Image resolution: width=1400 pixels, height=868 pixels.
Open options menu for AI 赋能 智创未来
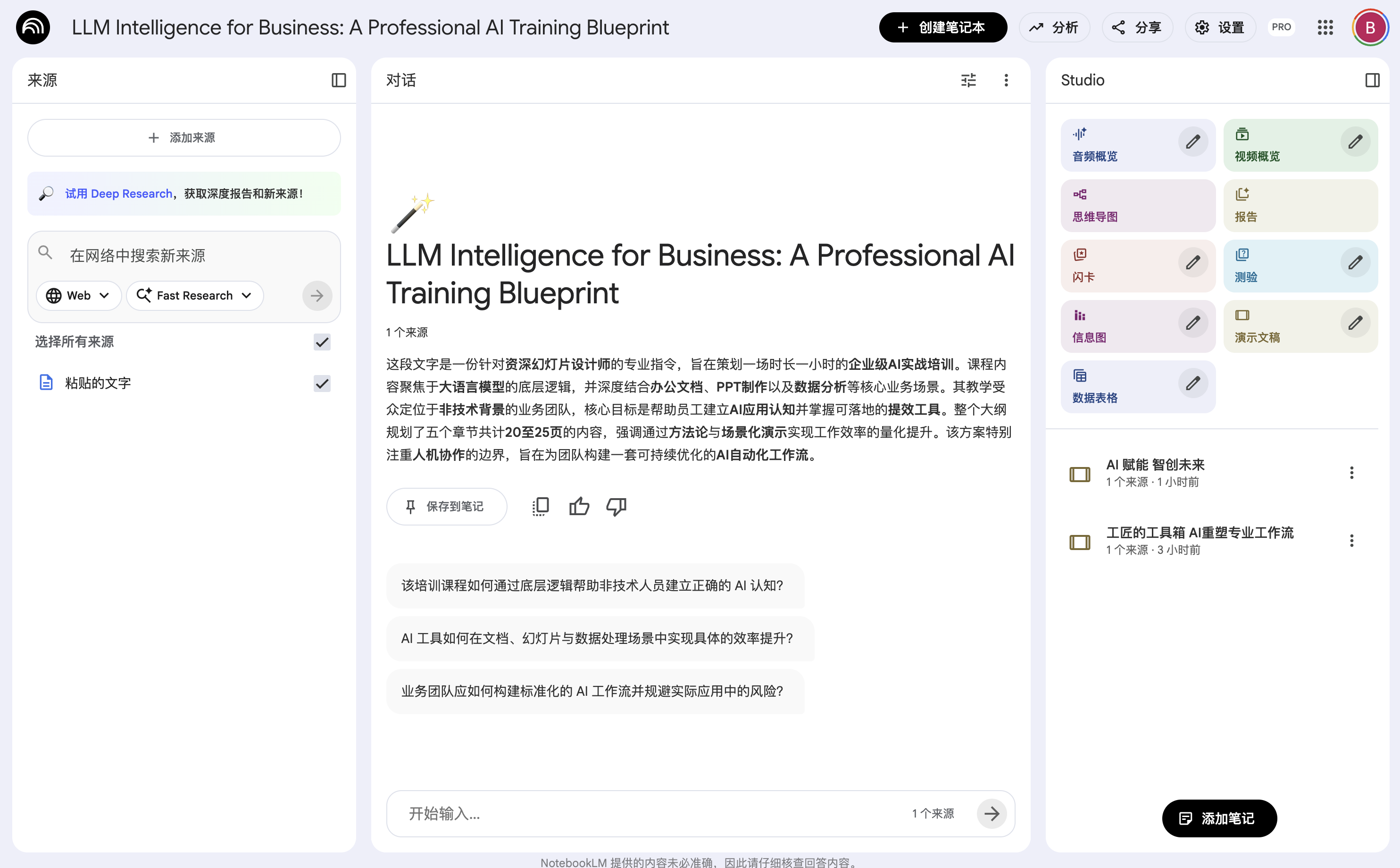[x=1351, y=473]
